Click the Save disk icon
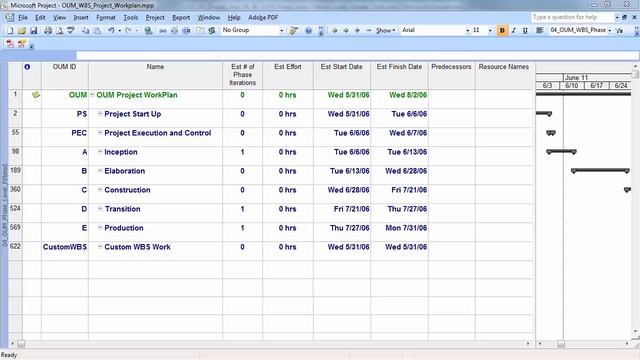Screen dimensions: 640x360 (33, 30)
